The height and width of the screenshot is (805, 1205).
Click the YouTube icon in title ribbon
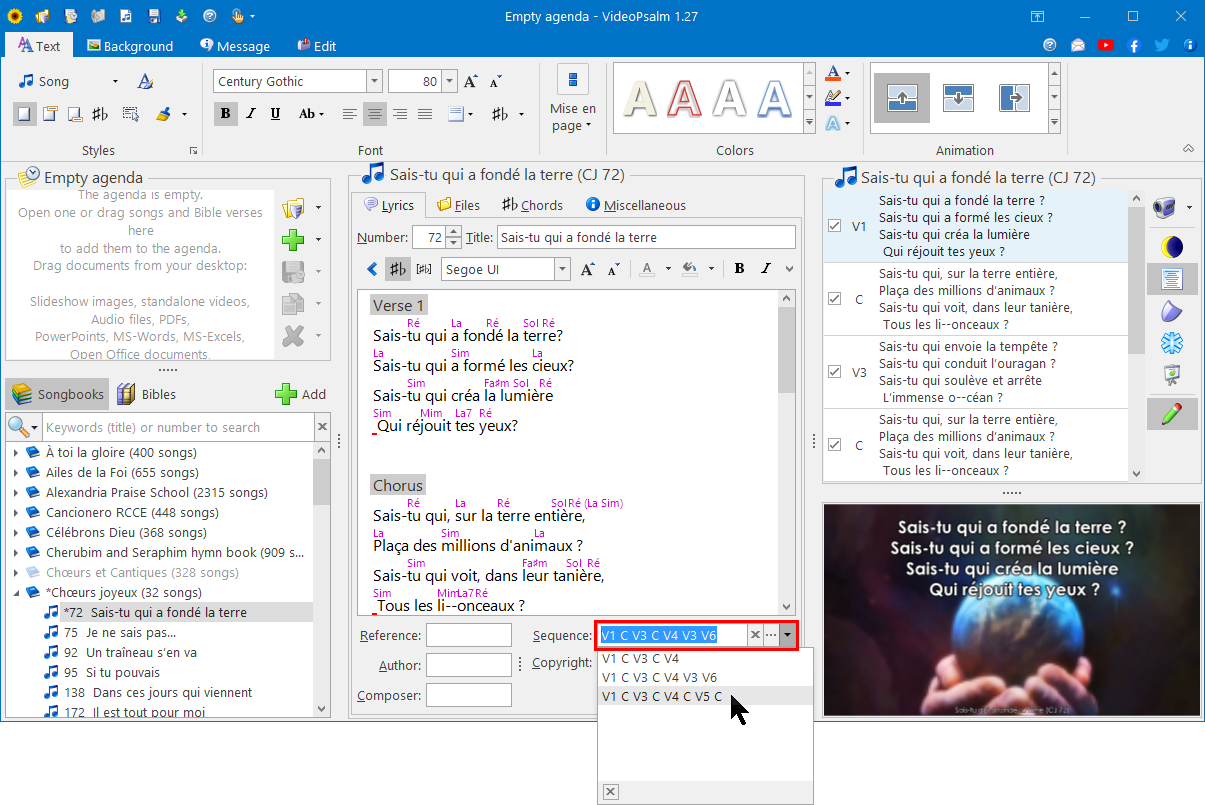coord(1105,45)
